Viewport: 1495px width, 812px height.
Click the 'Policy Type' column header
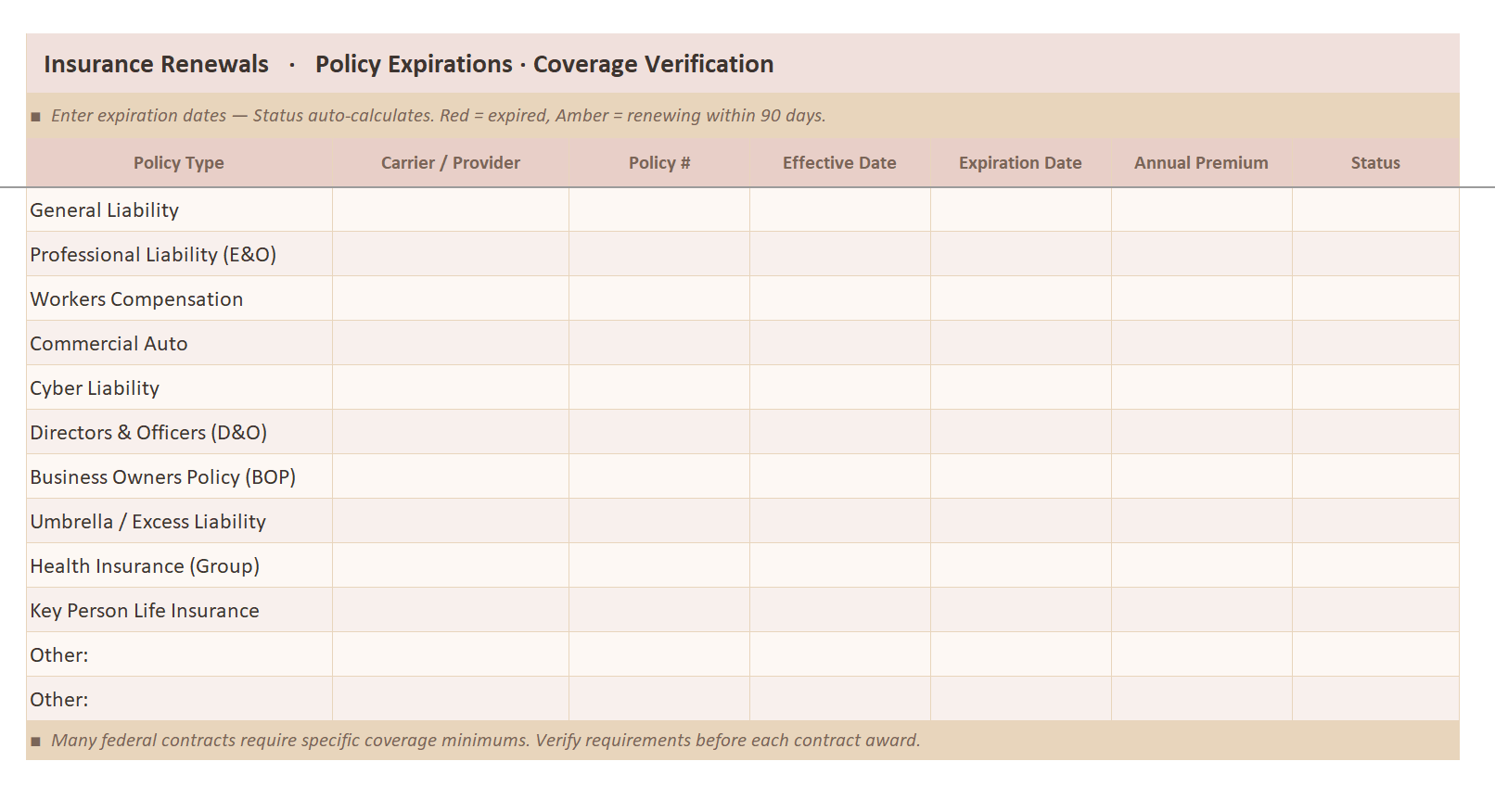click(179, 163)
